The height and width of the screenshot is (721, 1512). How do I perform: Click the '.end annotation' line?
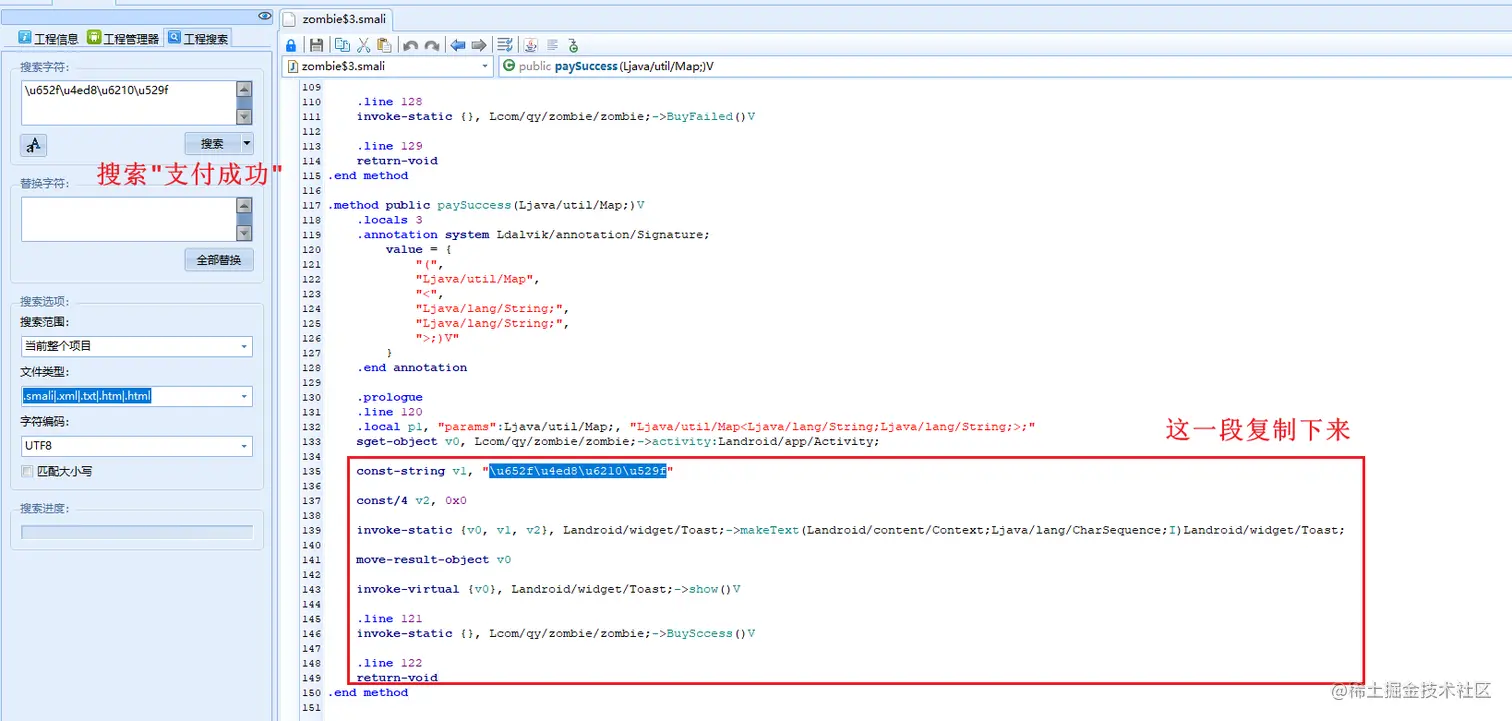coord(412,367)
